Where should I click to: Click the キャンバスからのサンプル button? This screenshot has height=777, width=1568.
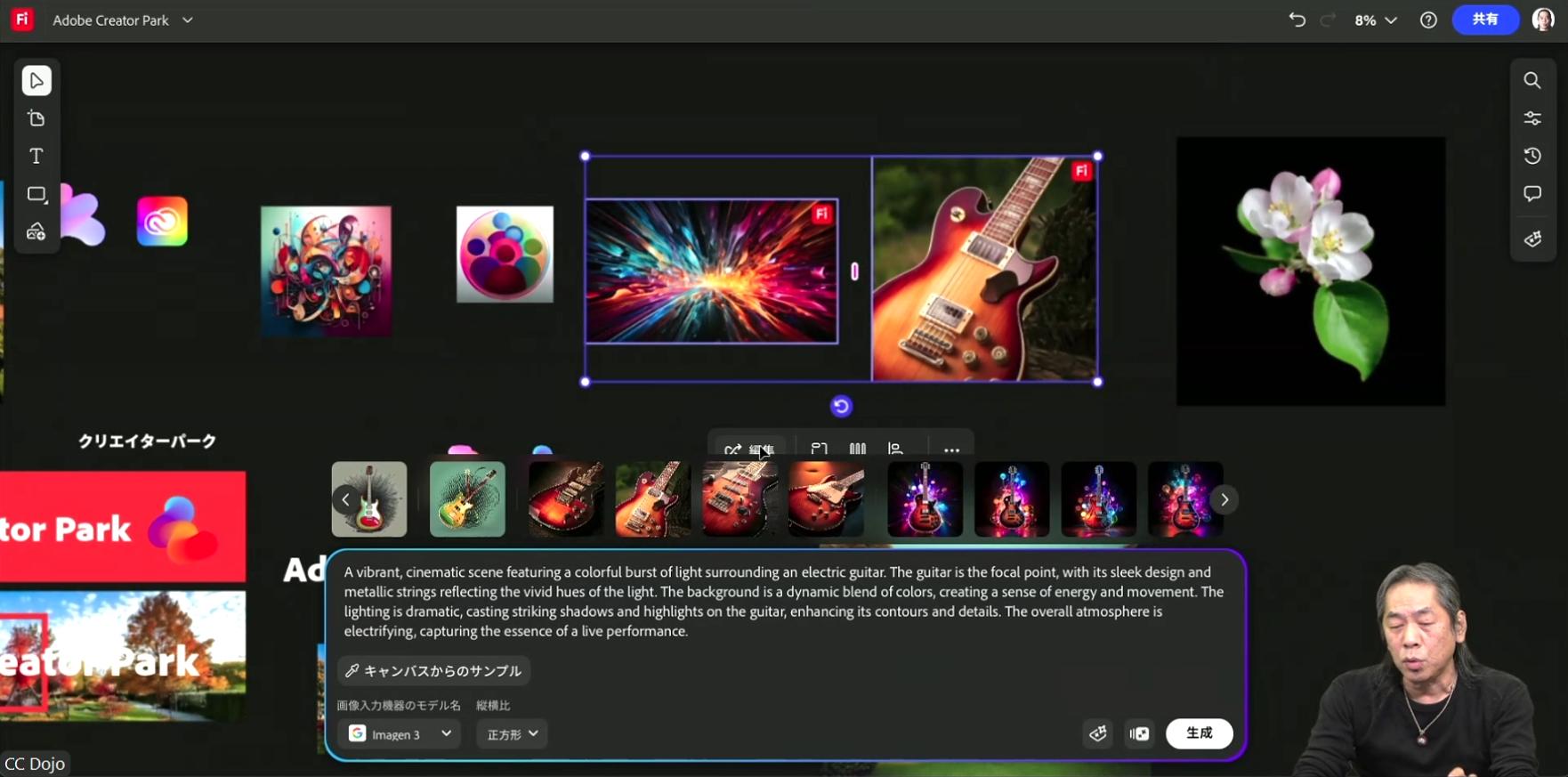[434, 671]
